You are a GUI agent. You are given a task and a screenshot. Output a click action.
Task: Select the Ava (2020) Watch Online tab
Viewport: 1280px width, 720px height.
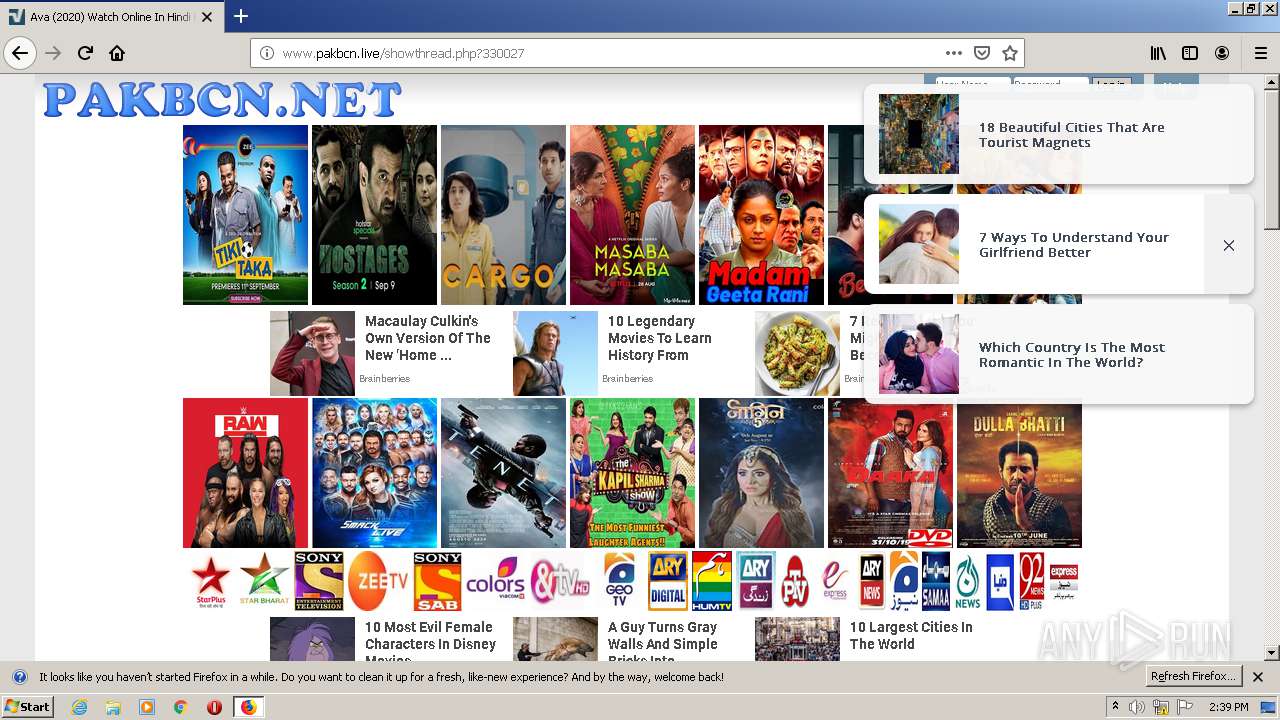[x=110, y=17]
